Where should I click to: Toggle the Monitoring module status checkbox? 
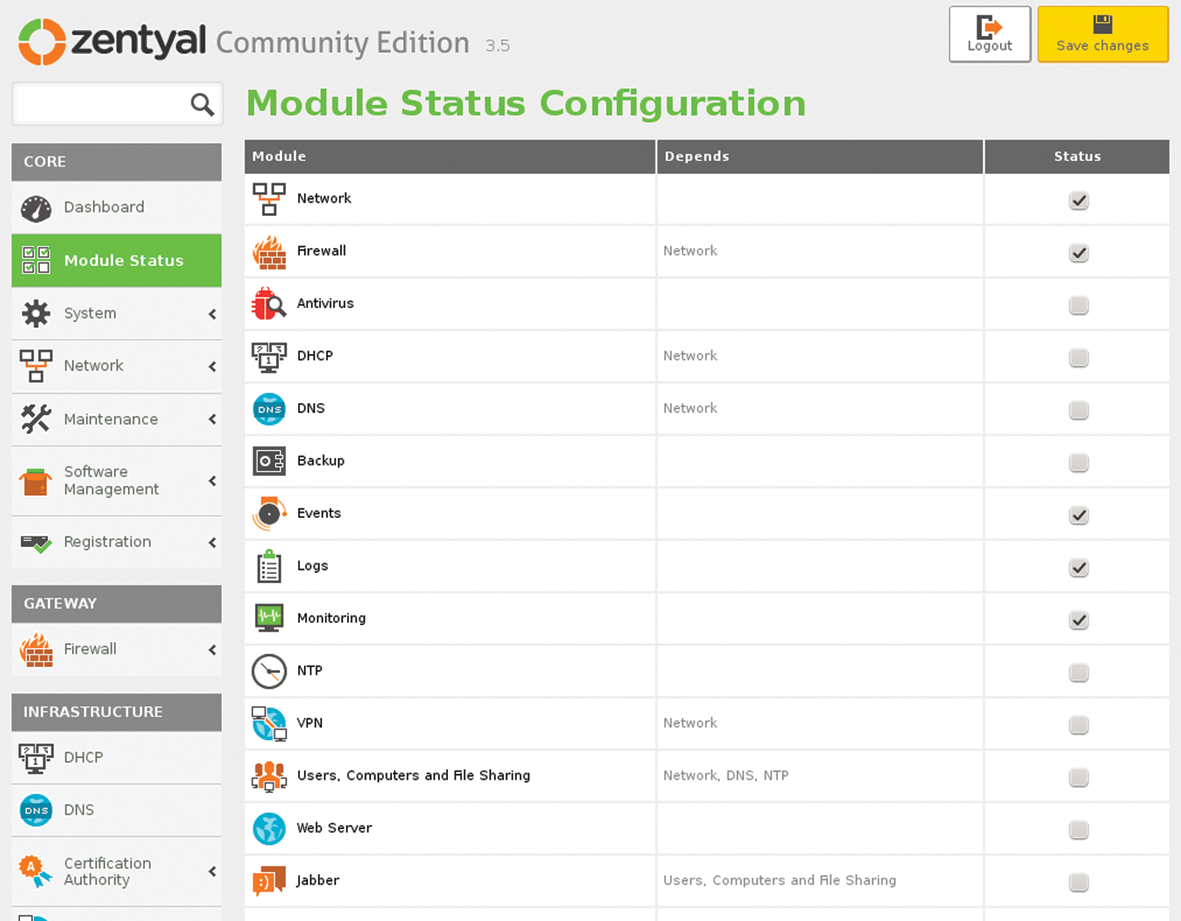point(1078,620)
